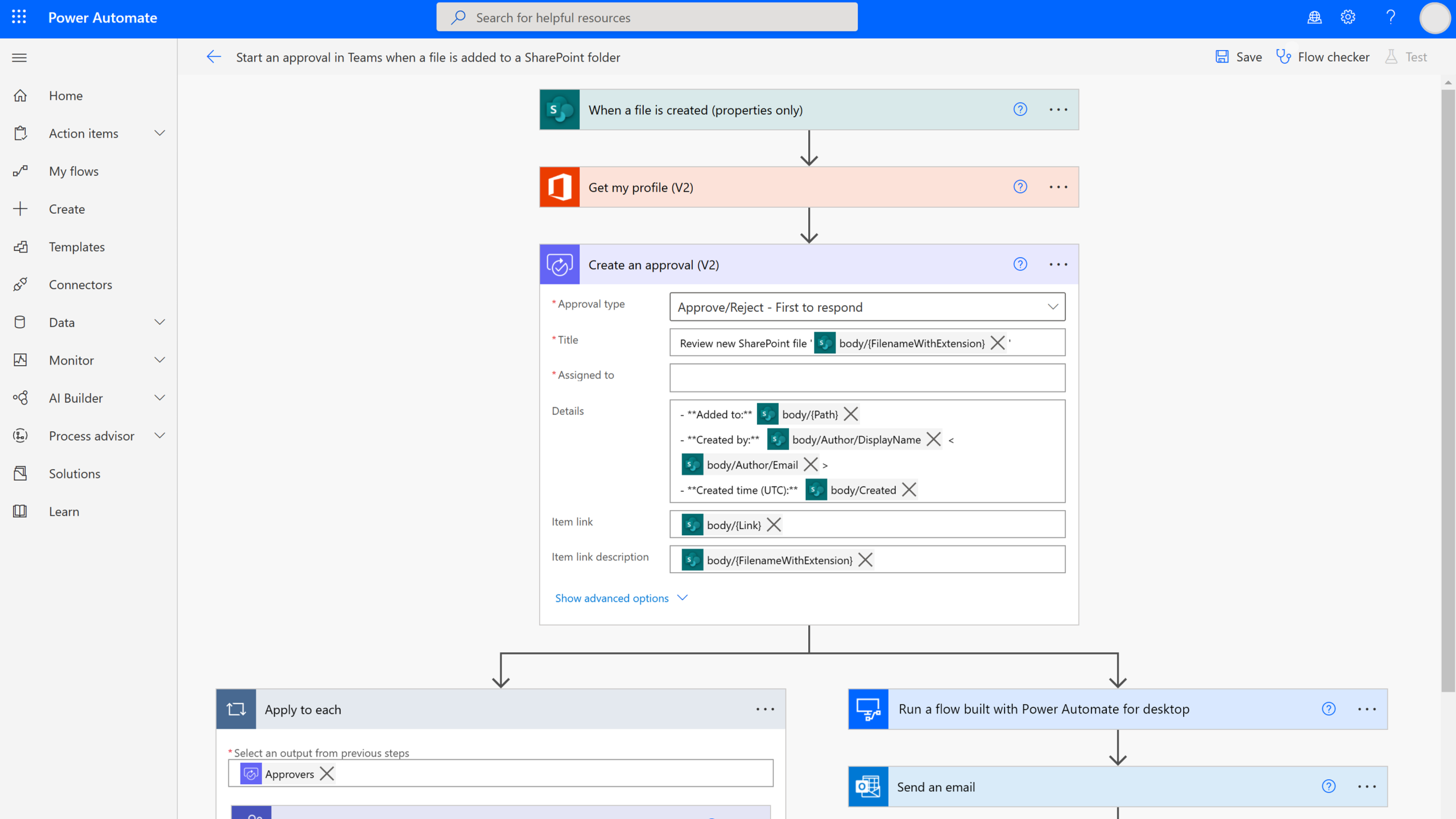Click the Send an email action icon
Image resolution: width=1456 pixels, height=819 pixels.
coord(867,787)
